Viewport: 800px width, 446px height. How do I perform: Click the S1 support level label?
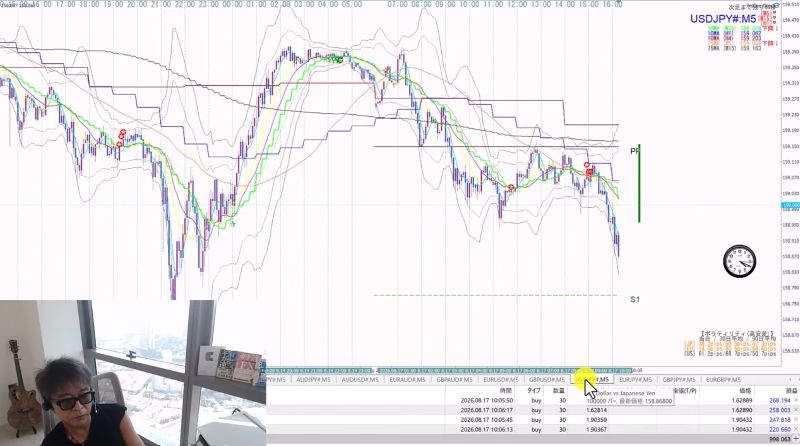635,300
